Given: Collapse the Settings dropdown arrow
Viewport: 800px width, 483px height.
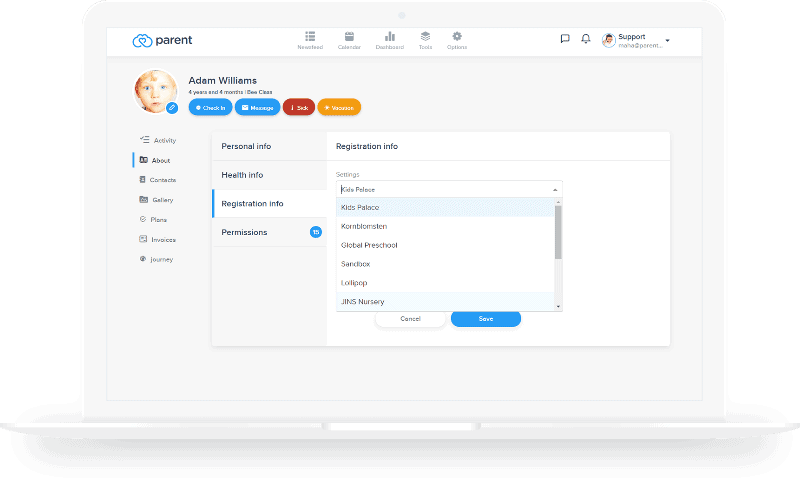Looking at the screenshot, I should [555, 190].
